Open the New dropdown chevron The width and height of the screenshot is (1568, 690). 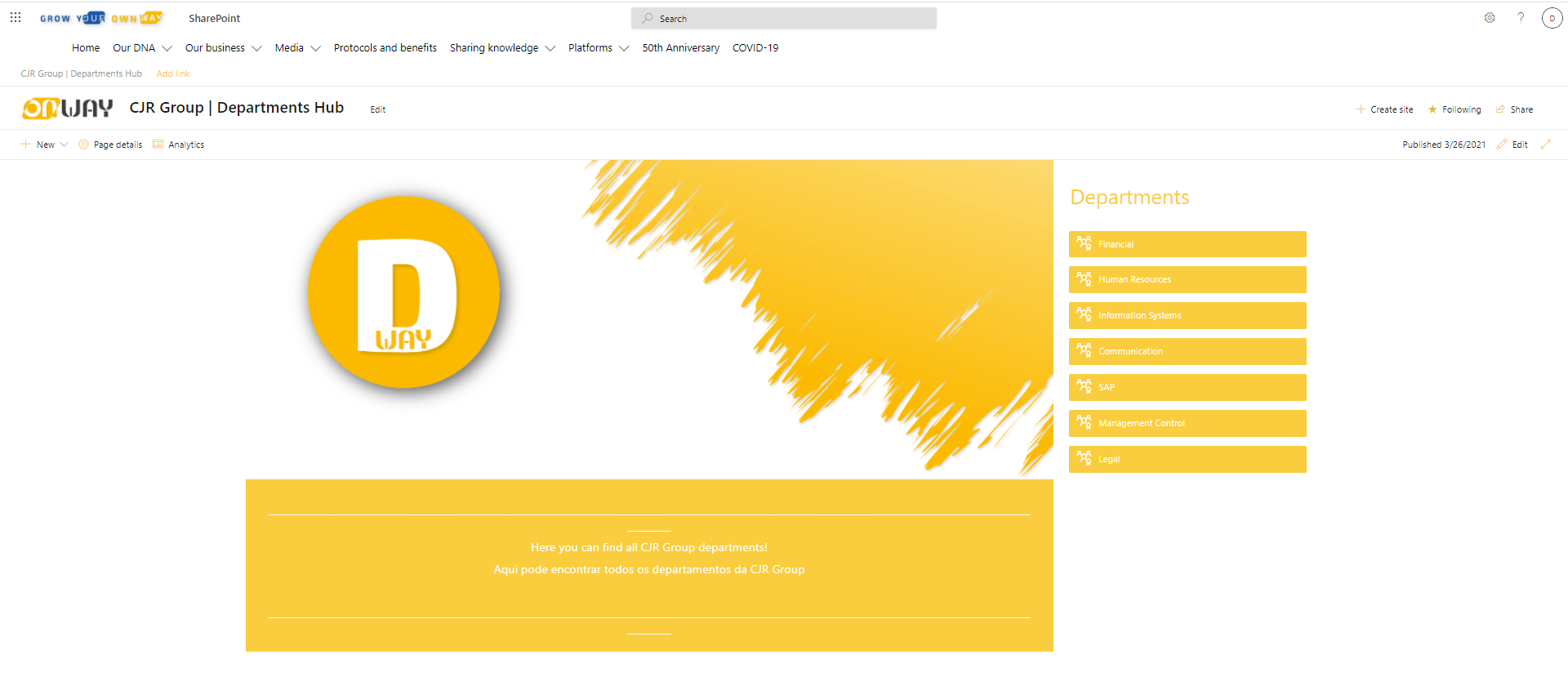point(64,145)
